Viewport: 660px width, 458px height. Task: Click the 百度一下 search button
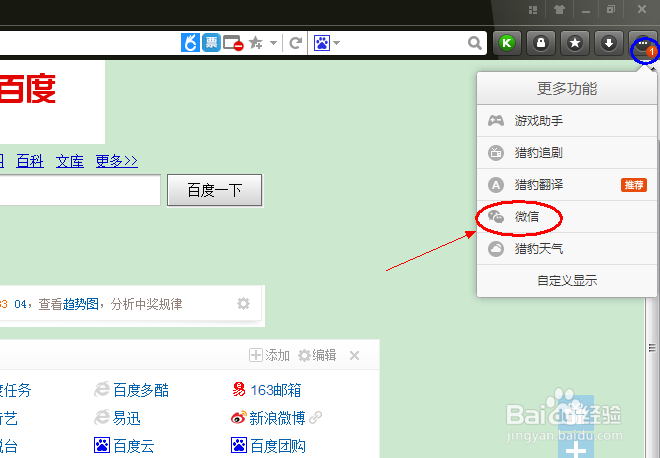(215, 190)
